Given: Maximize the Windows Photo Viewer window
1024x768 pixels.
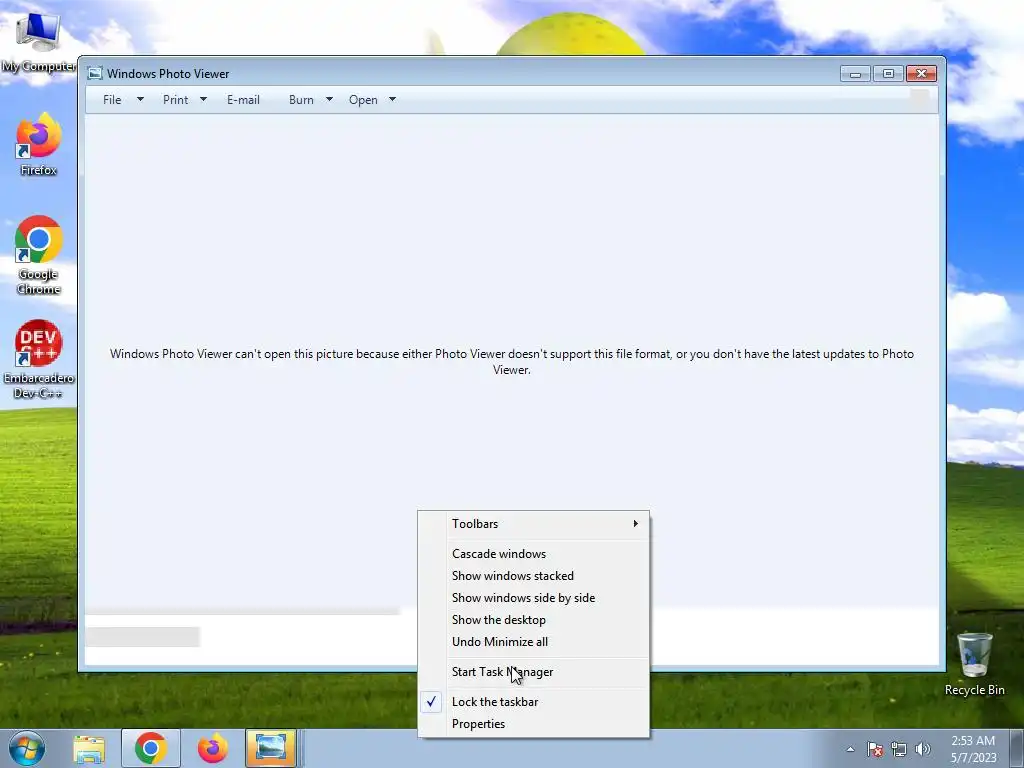Looking at the screenshot, I should [888, 74].
